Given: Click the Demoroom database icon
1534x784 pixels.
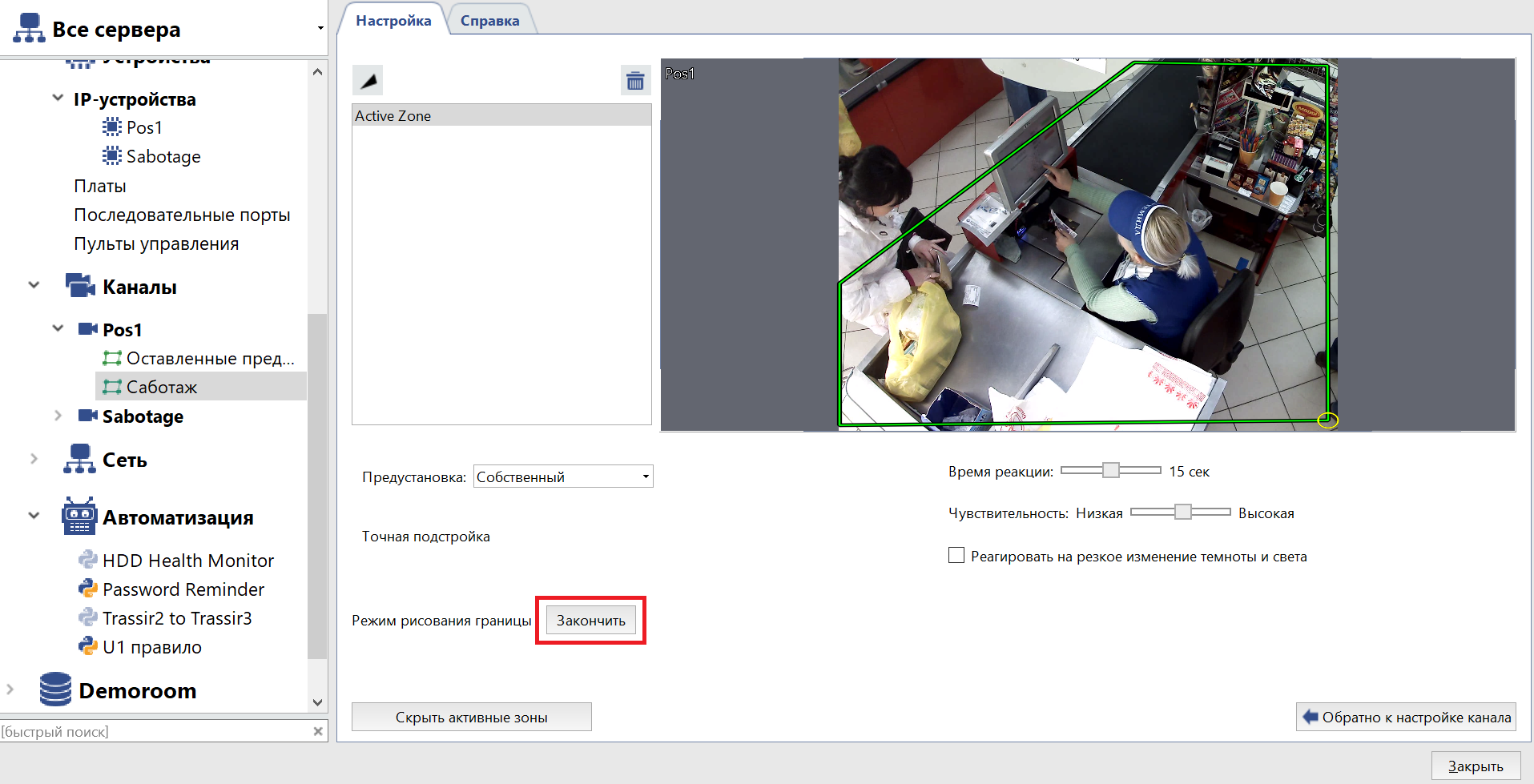Looking at the screenshot, I should [55, 690].
